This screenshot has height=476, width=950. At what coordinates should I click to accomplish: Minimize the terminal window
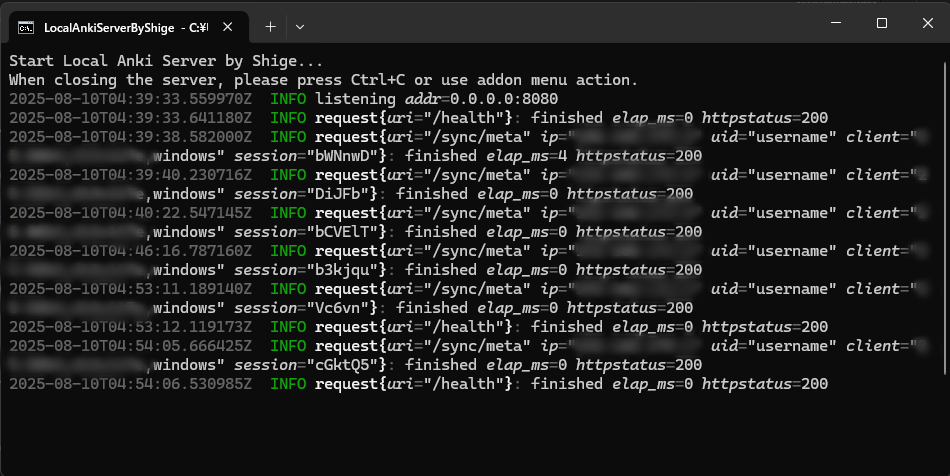[835, 23]
